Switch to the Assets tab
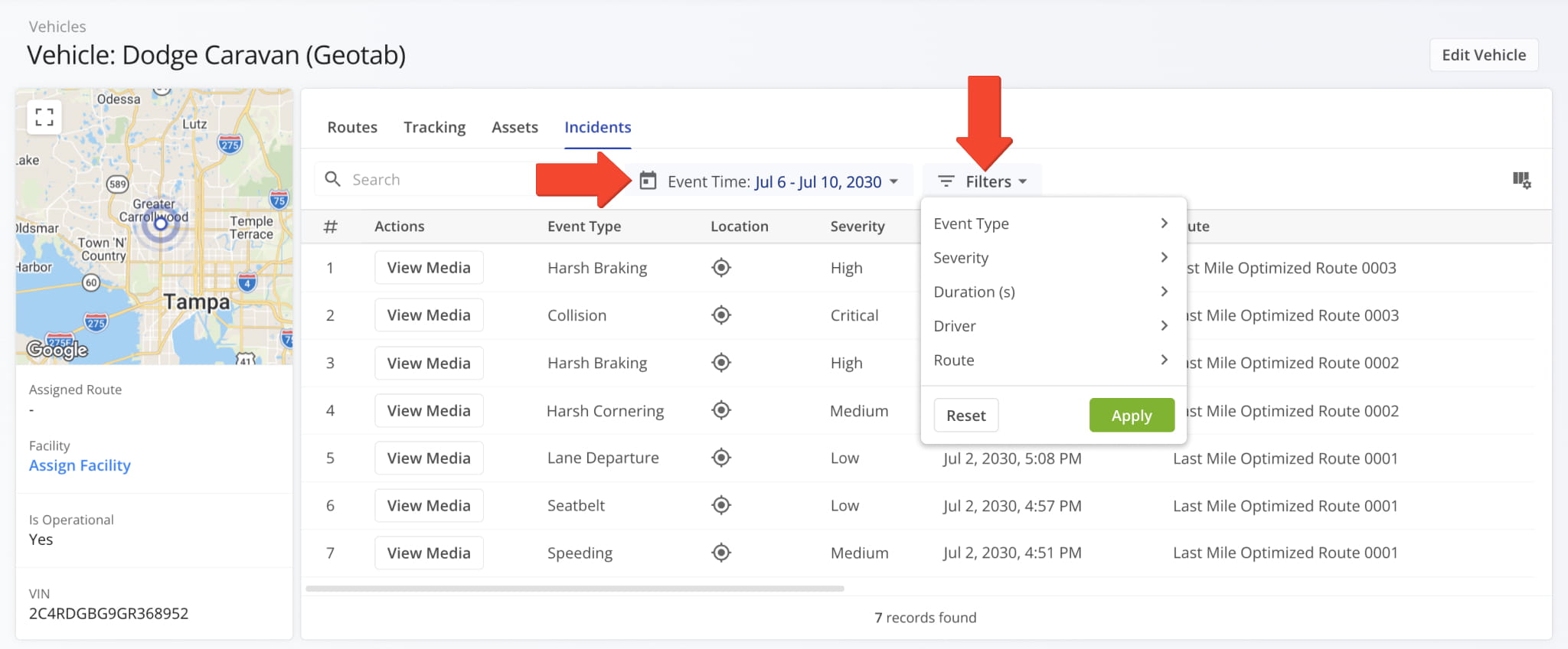Viewport: 1568px width, 649px height. click(514, 127)
